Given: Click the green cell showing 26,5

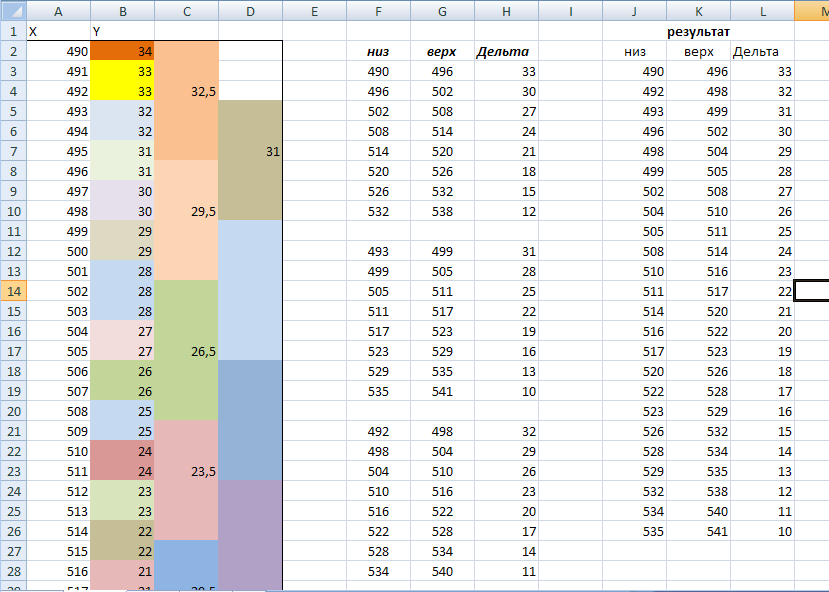Looking at the screenshot, I should point(187,351).
